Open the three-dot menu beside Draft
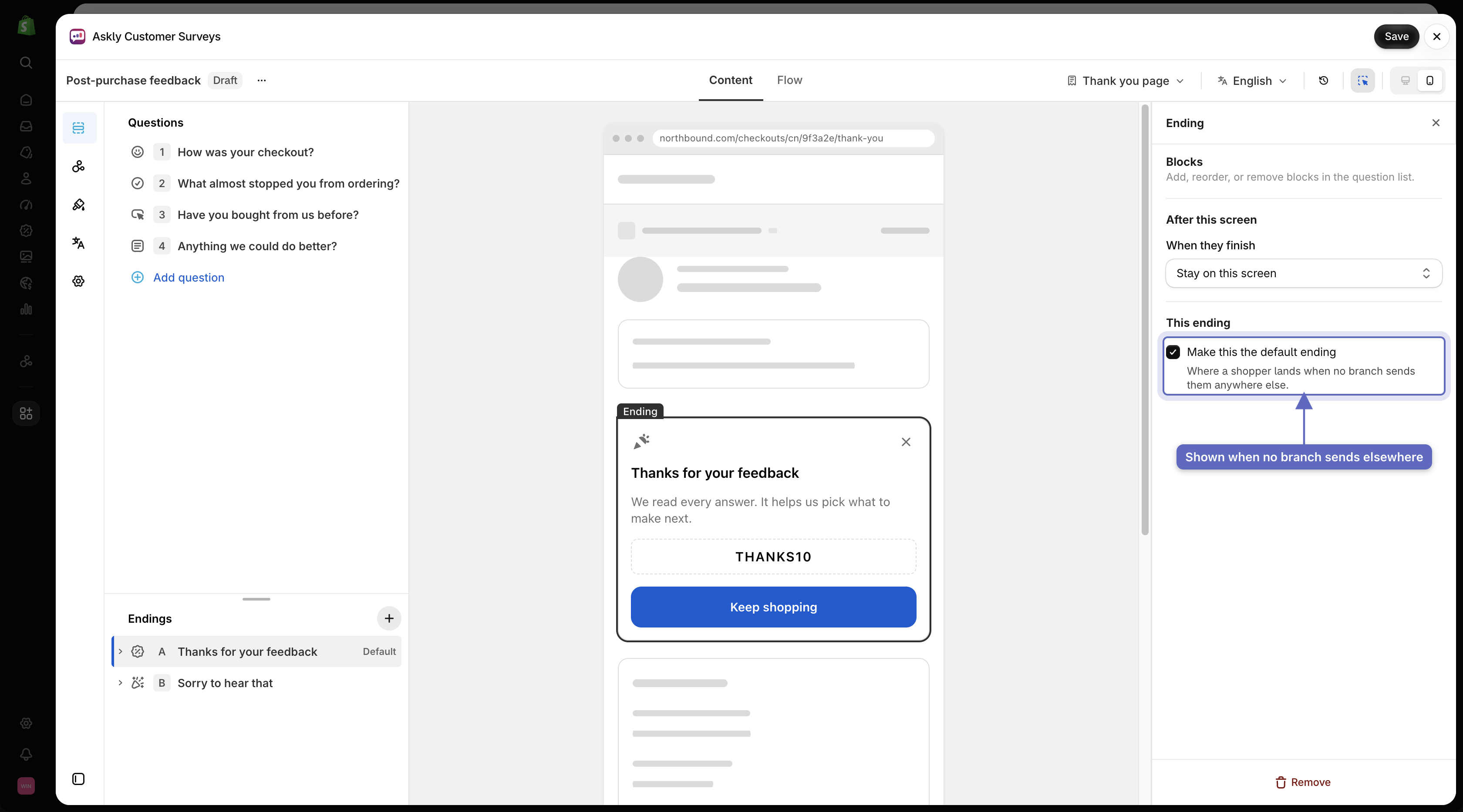This screenshot has width=1463, height=812. (261, 81)
